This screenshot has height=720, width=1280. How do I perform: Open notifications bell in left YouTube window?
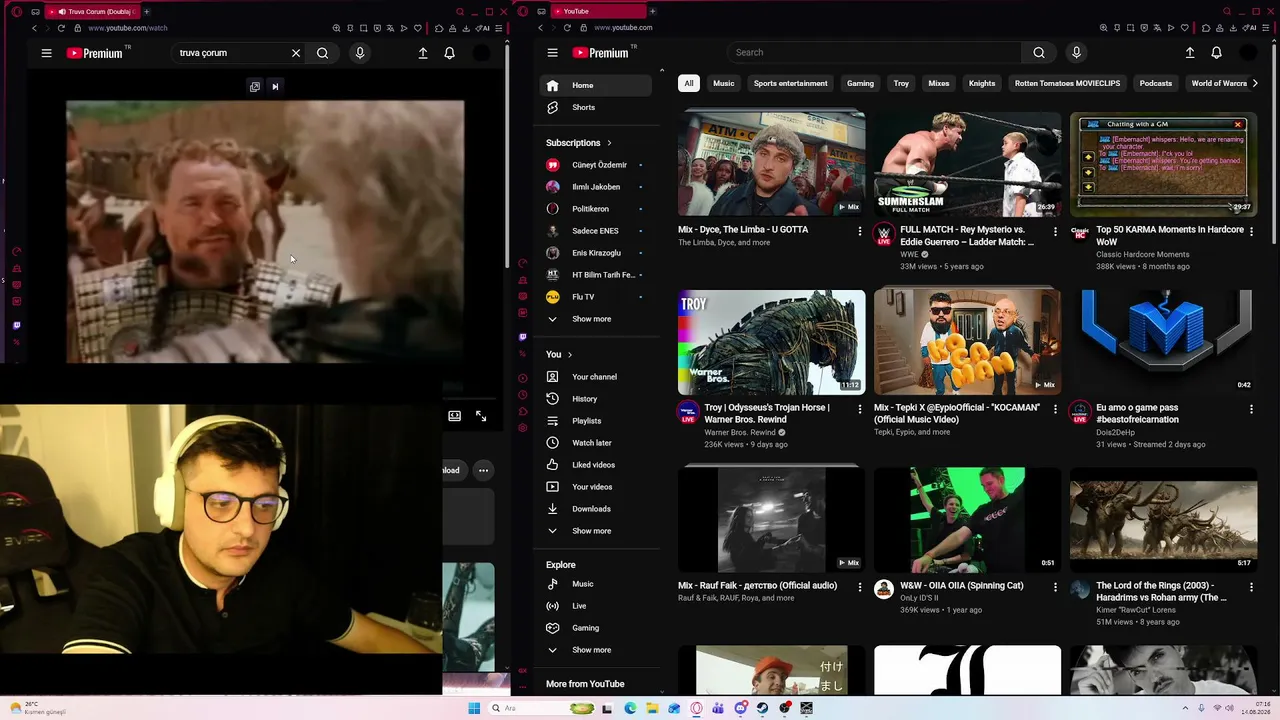pyautogui.click(x=449, y=53)
